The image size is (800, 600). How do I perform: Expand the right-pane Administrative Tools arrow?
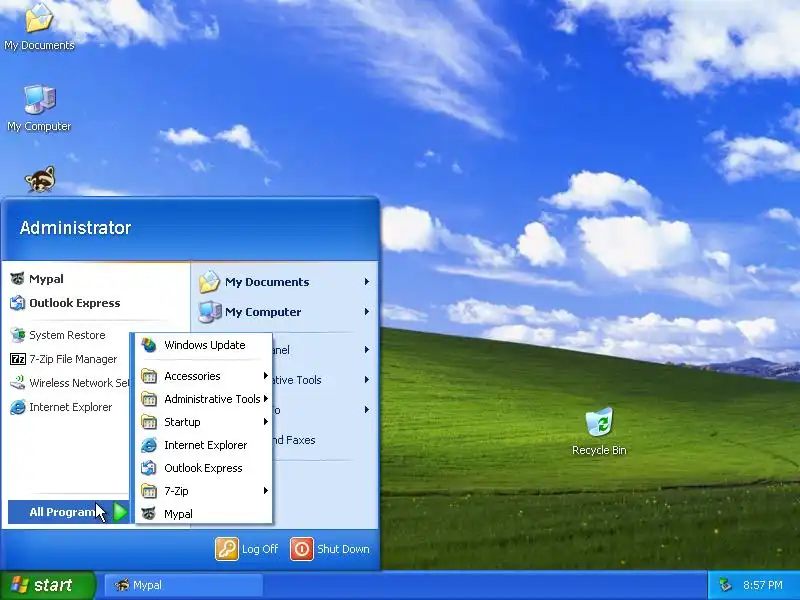(366, 380)
